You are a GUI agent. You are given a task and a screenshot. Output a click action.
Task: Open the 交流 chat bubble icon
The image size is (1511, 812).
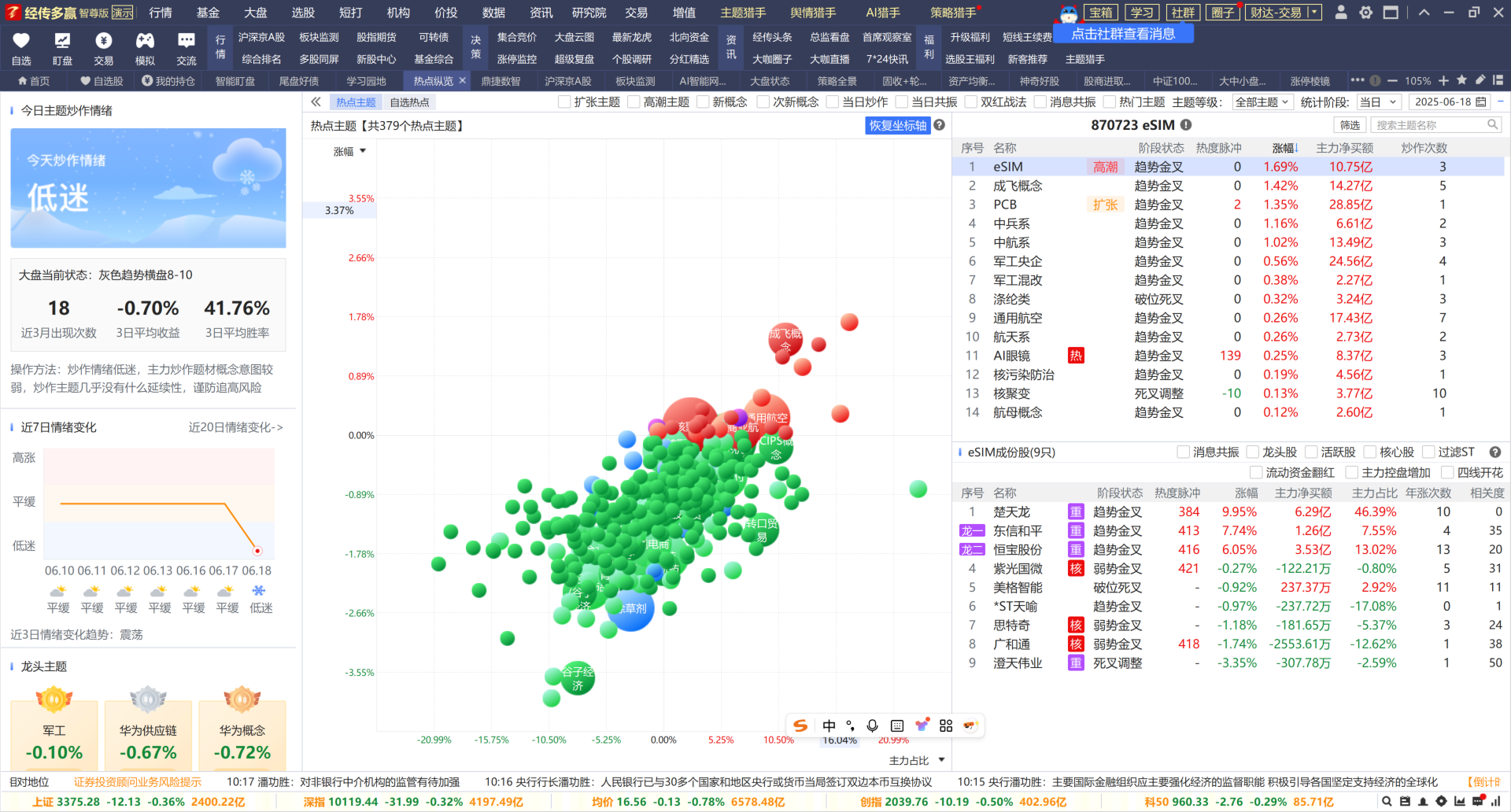click(x=187, y=41)
